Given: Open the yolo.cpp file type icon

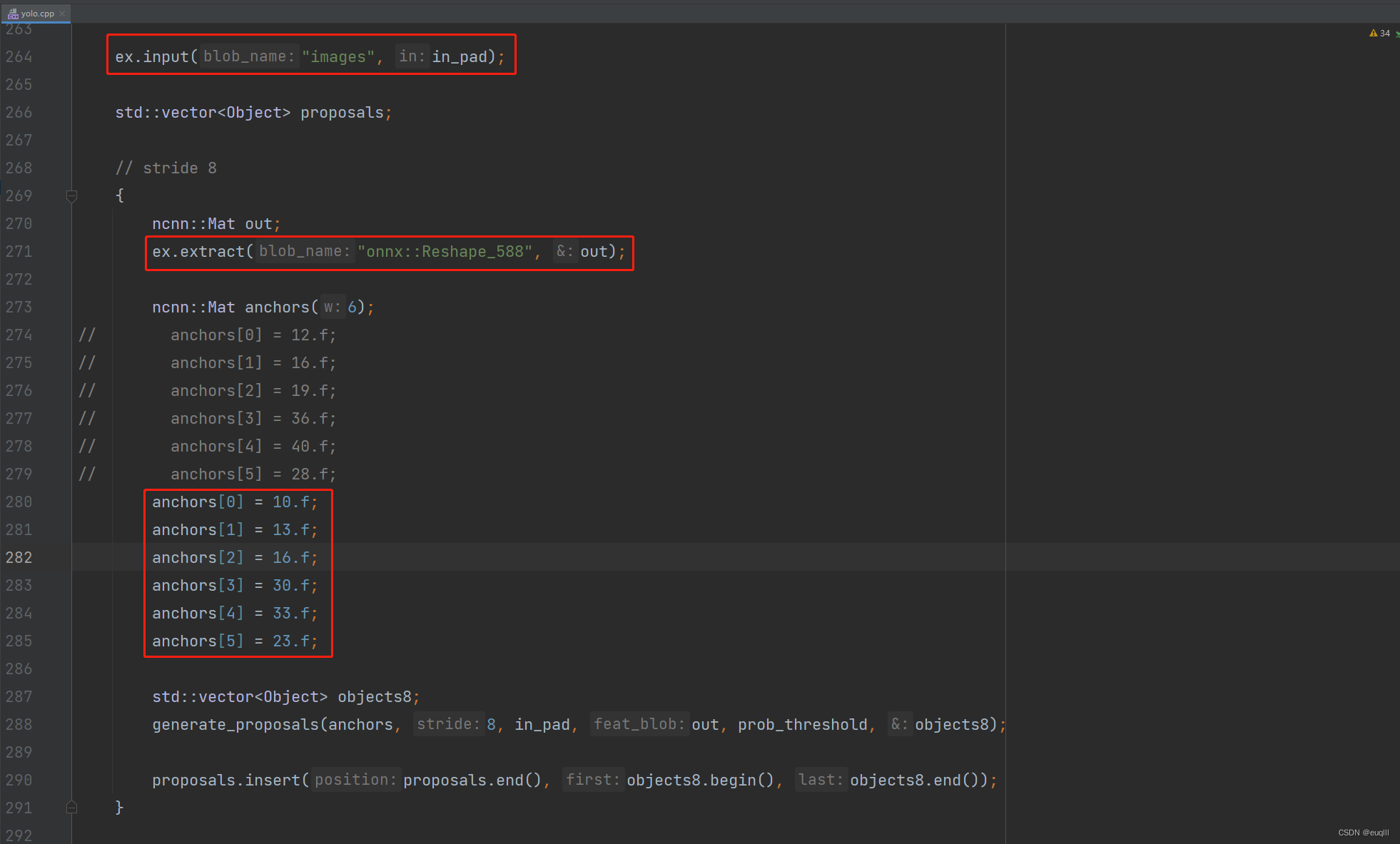Looking at the screenshot, I should pyautogui.click(x=13, y=13).
